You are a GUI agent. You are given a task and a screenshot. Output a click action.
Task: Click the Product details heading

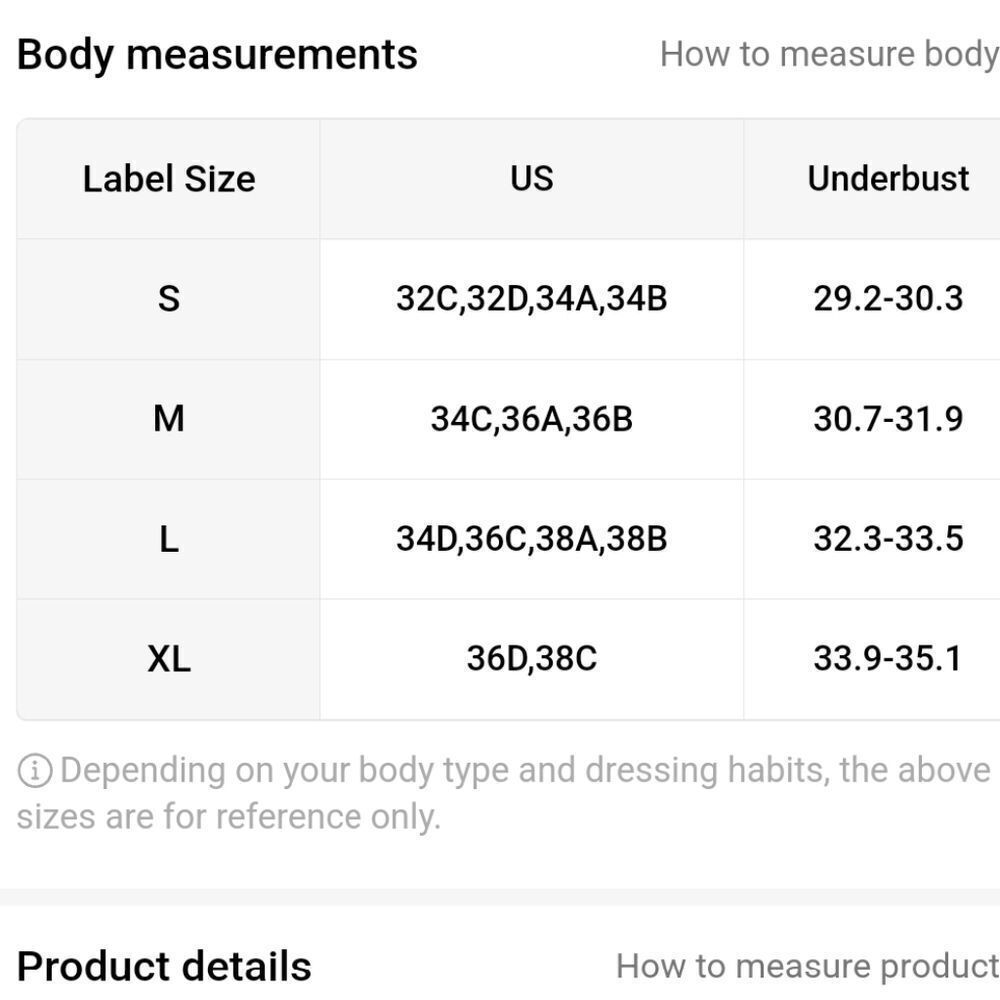coord(164,966)
